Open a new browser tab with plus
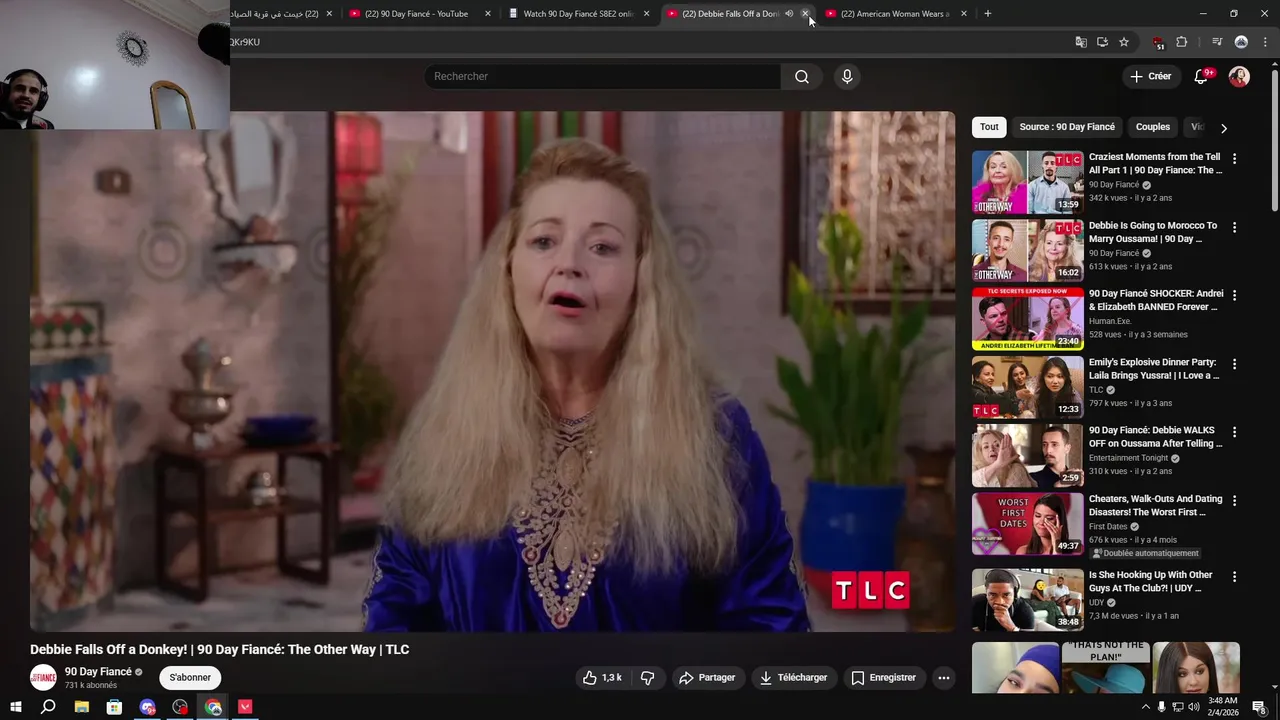Image resolution: width=1280 pixels, height=720 pixels. (987, 14)
